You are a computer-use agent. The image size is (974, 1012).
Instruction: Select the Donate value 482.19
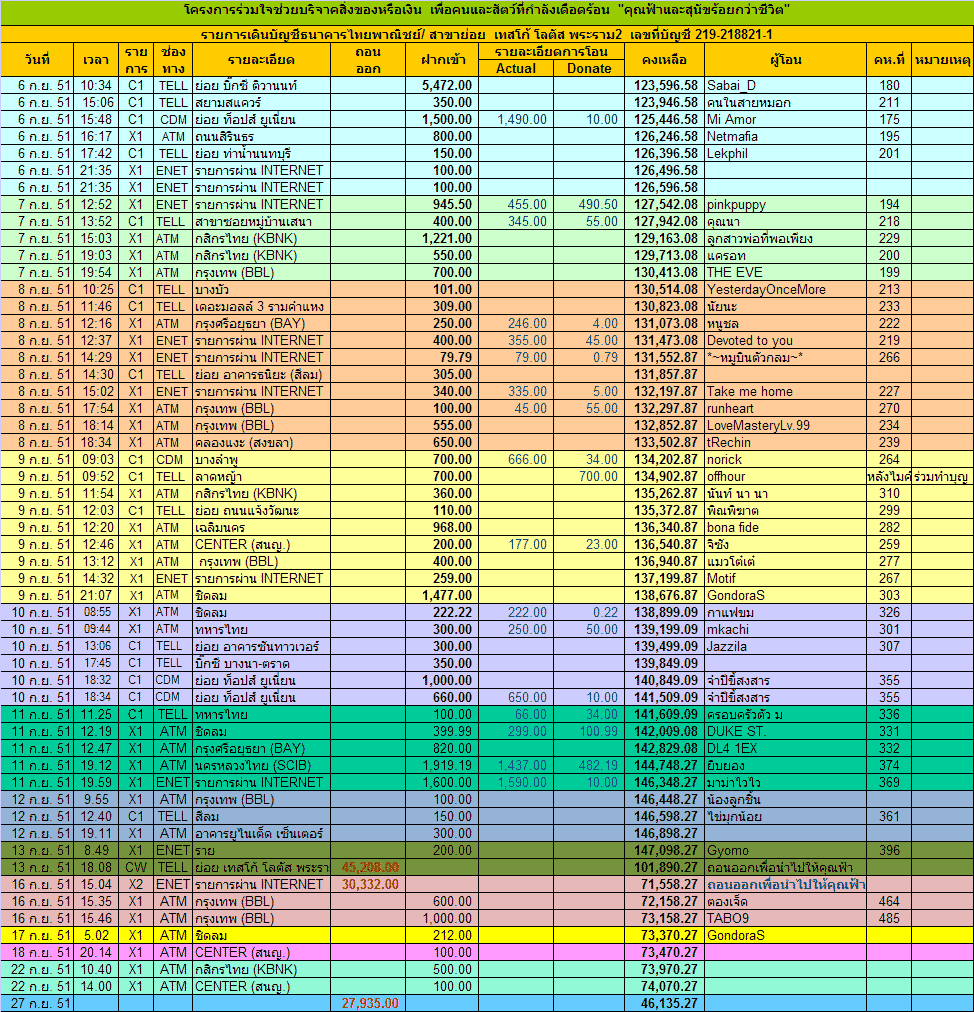598,765
